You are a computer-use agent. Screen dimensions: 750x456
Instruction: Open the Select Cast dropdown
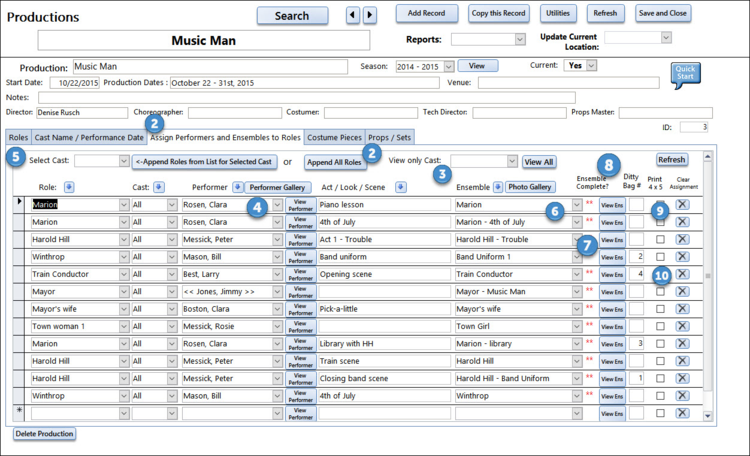coord(124,161)
